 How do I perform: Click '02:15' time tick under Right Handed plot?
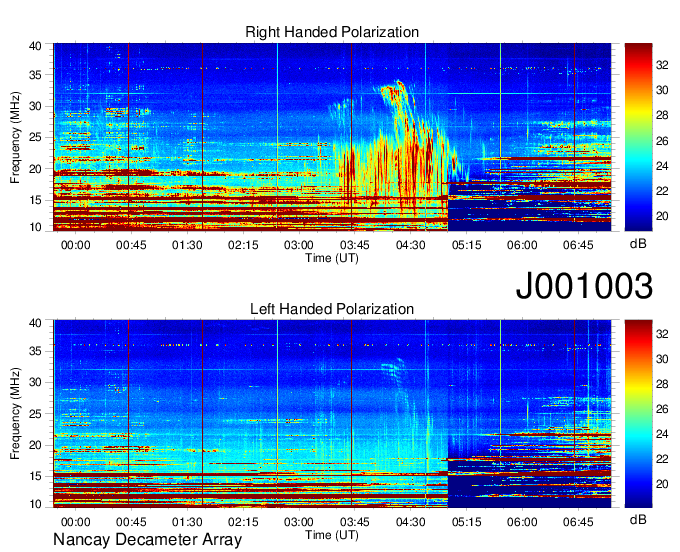[243, 245]
